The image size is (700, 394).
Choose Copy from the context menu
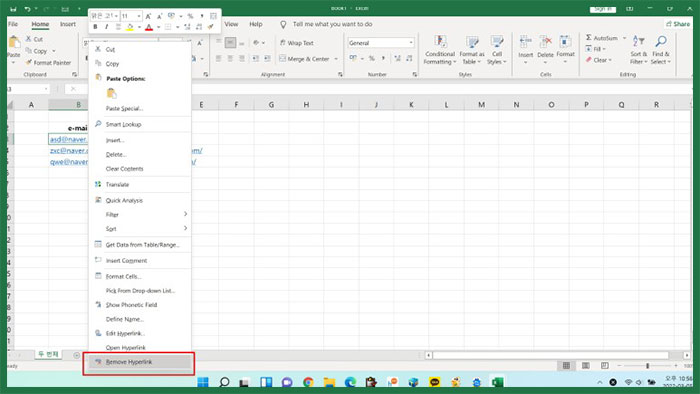[x=140, y=64]
